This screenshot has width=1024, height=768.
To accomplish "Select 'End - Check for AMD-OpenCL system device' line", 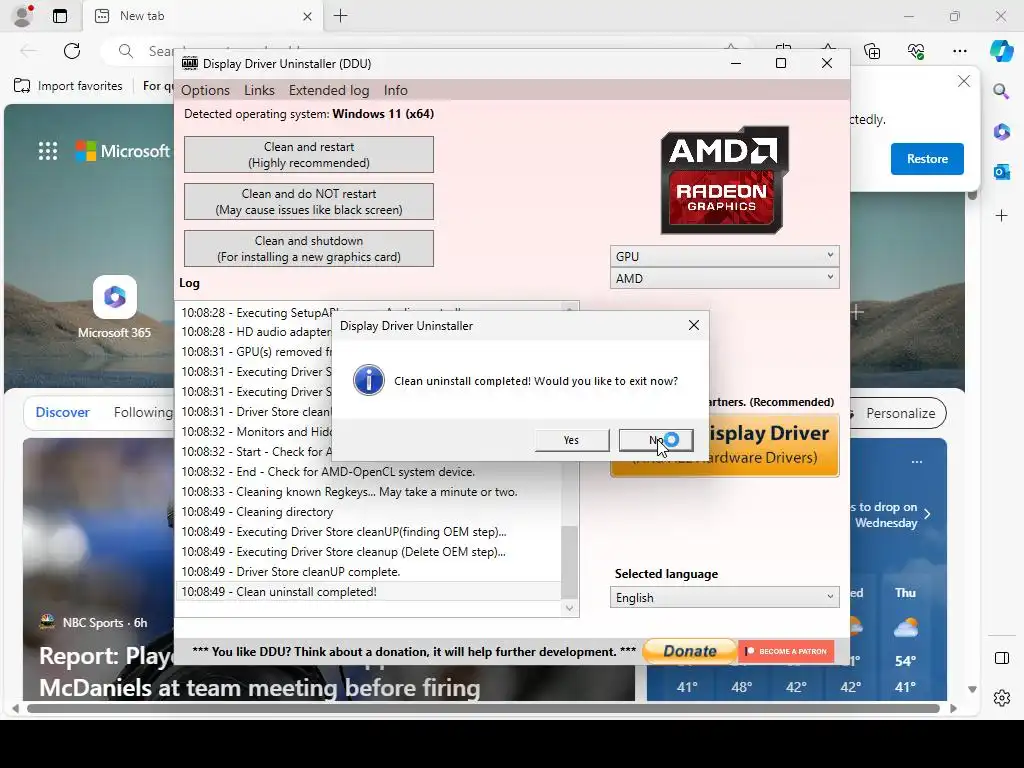I will [x=328, y=472].
